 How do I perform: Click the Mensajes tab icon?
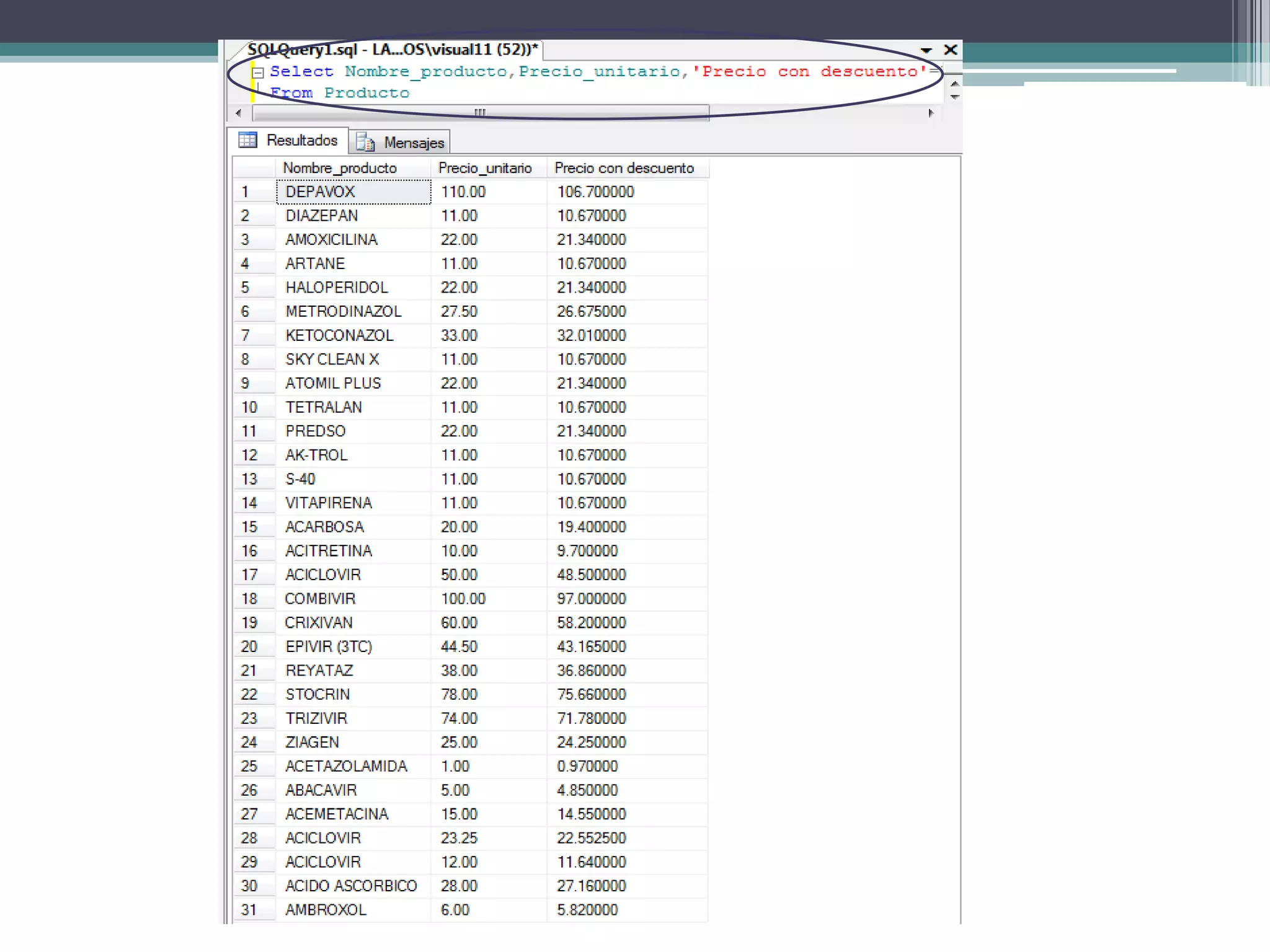[365, 143]
